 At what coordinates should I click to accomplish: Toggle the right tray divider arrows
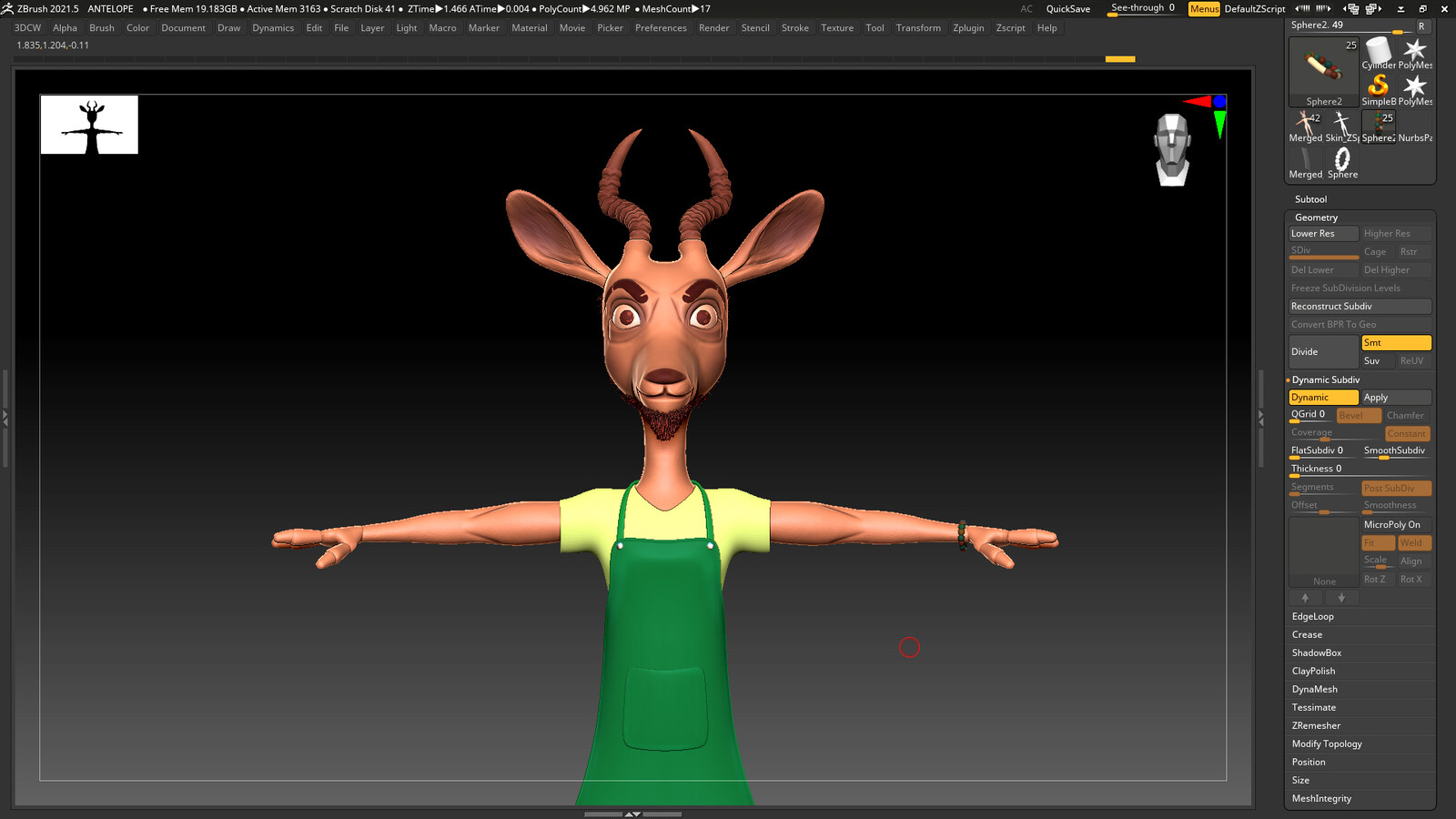click(x=1260, y=418)
